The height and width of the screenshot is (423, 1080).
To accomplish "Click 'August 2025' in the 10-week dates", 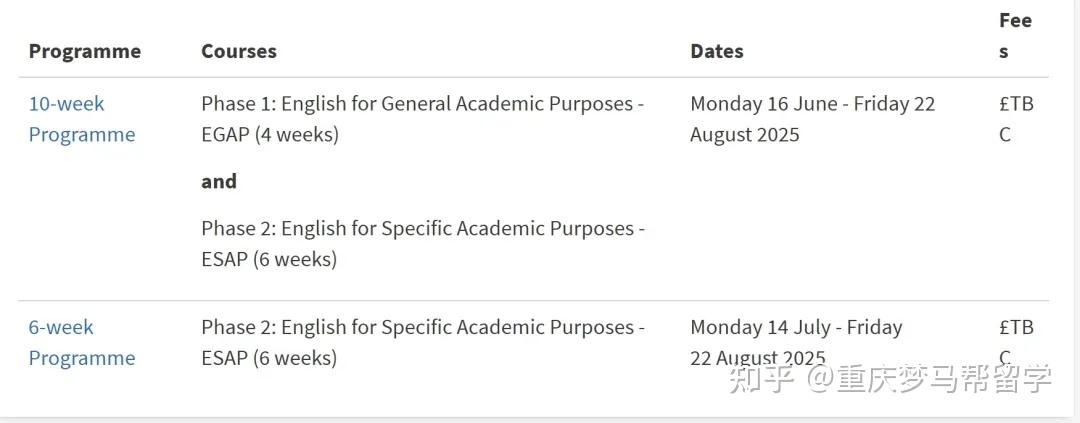I will [x=744, y=135].
